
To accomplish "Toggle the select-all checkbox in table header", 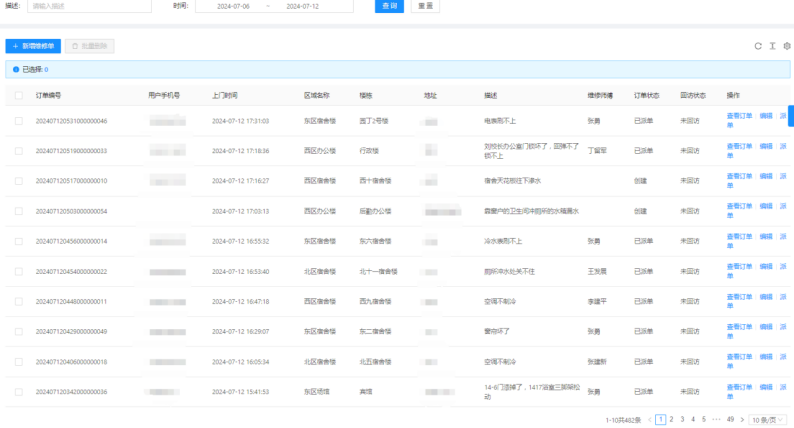I will coord(19,96).
